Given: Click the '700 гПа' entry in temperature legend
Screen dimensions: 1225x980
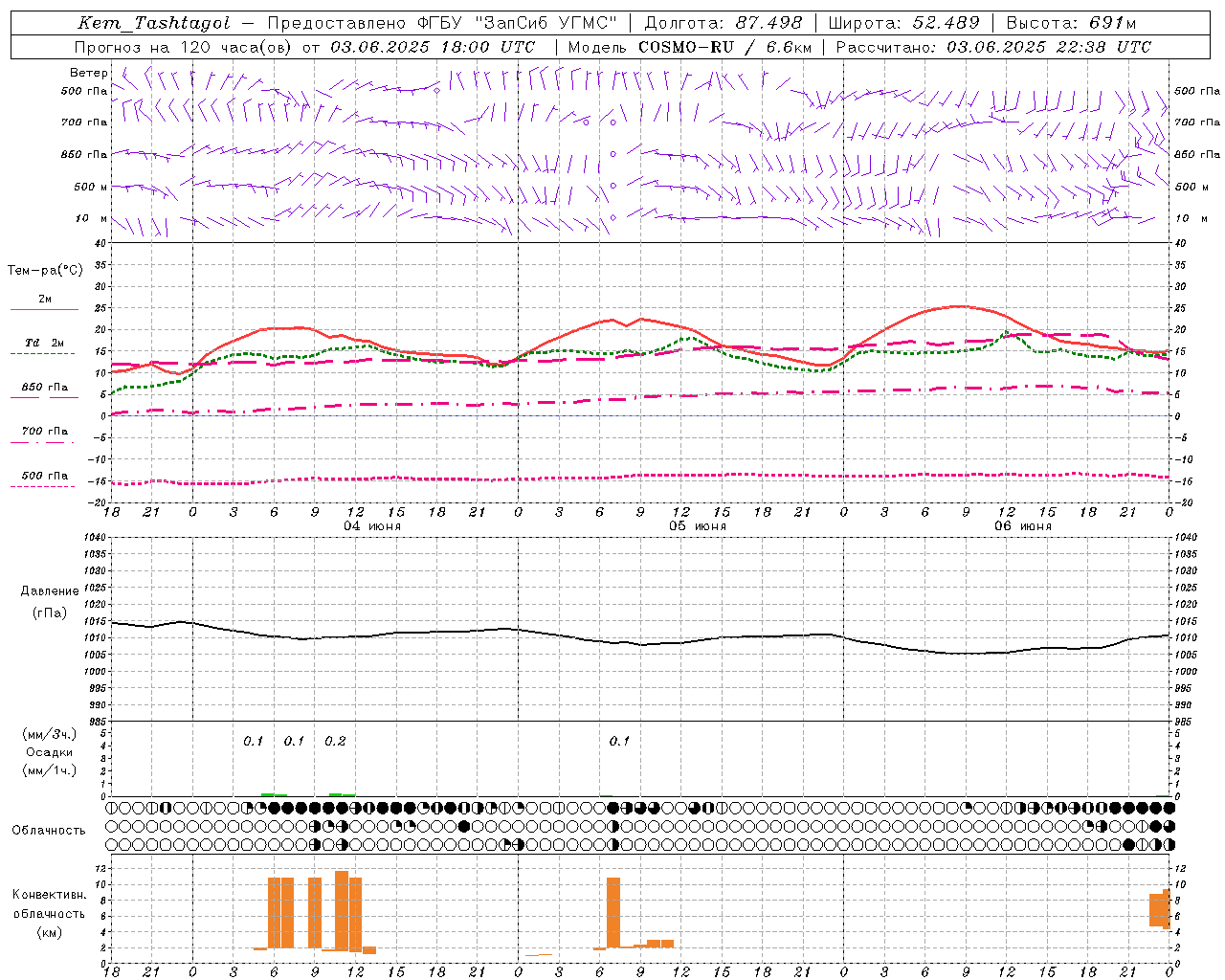Looking at the screenshot, I should tap(45, 432).
